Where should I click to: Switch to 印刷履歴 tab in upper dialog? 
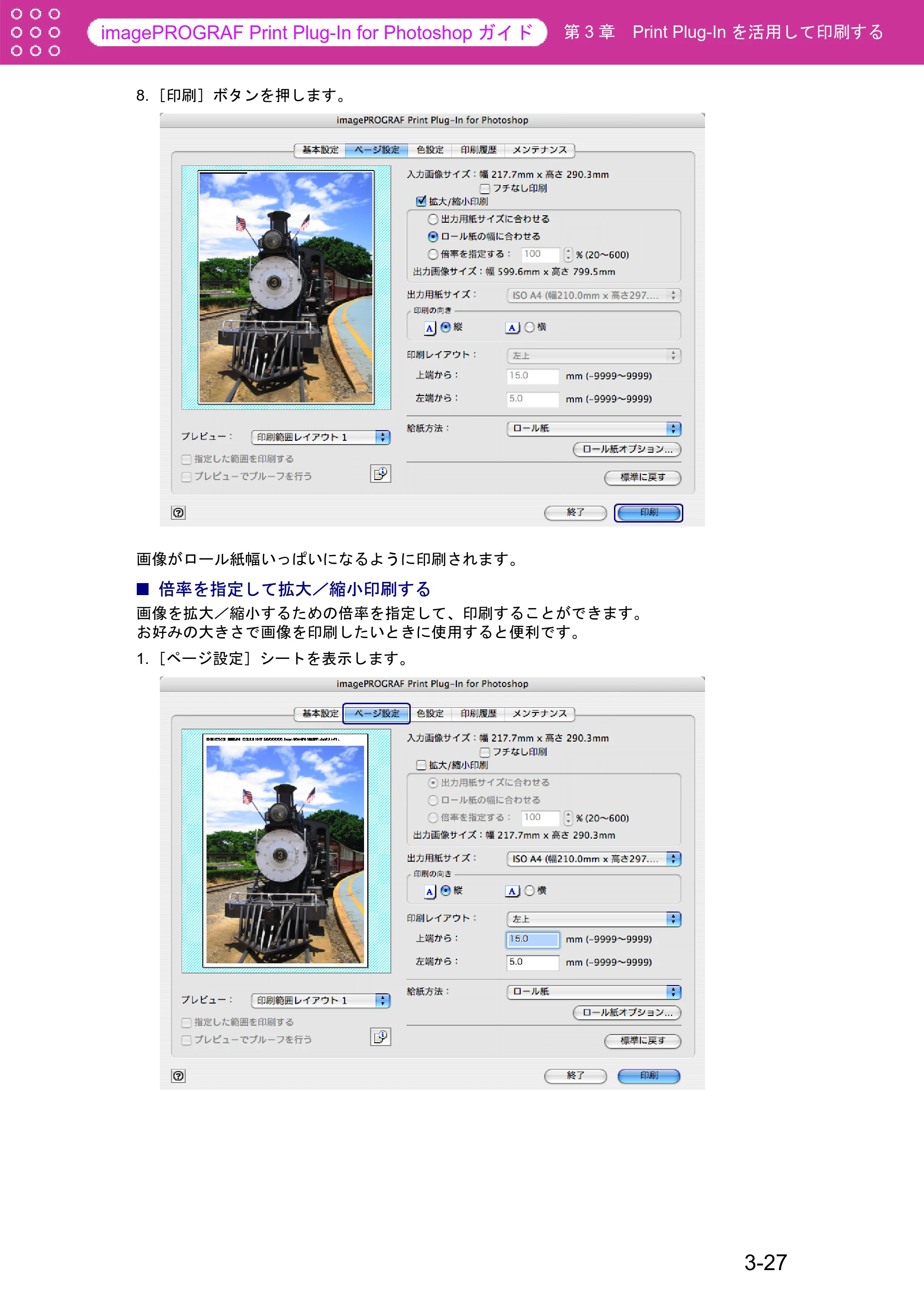pyautogui.click(x=479, y=150)
